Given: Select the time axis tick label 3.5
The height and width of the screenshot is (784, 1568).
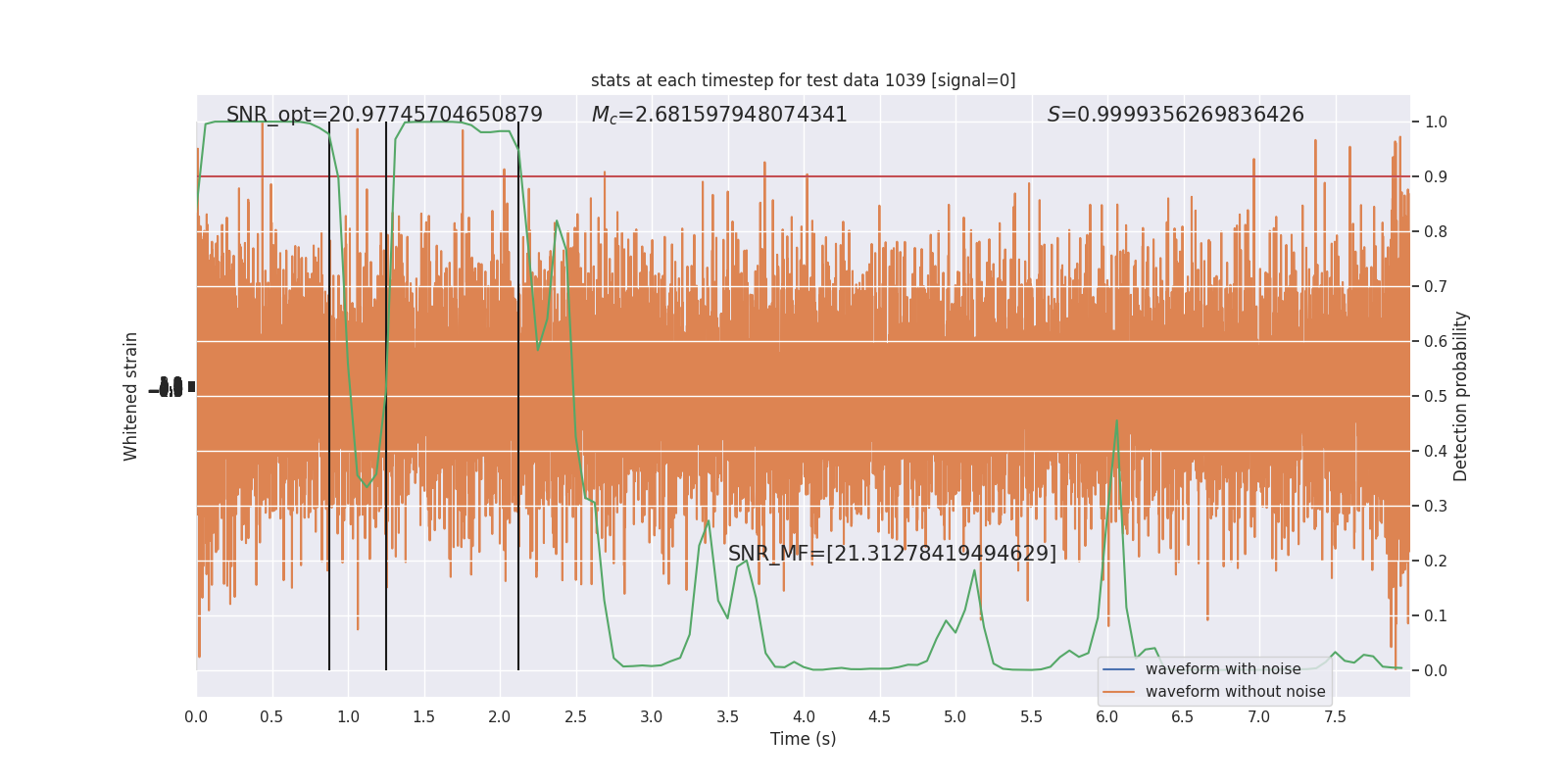Looking at the screenshot, I should tap(727, 716).
